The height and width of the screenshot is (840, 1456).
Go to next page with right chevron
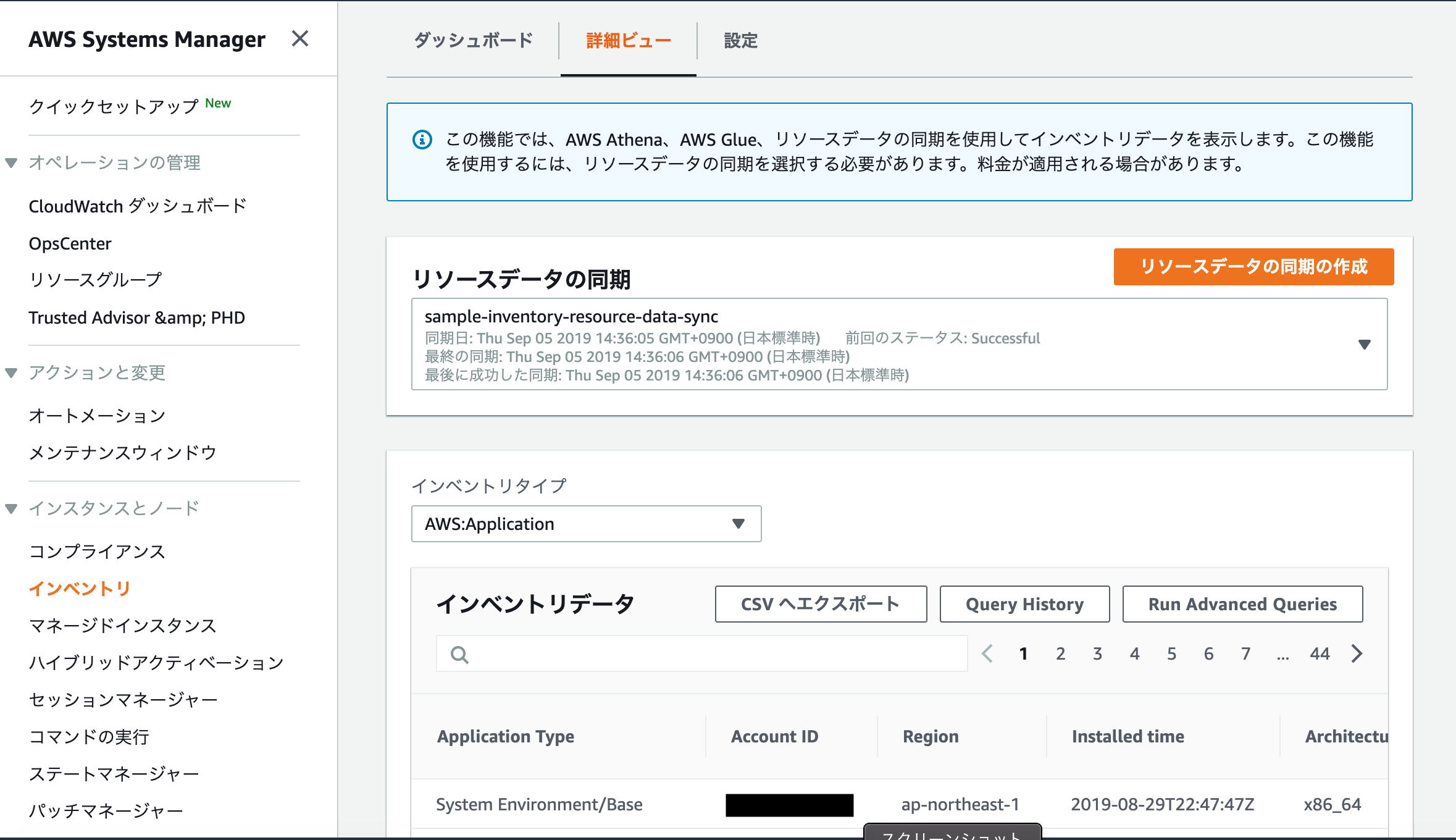click(1357, 653)
